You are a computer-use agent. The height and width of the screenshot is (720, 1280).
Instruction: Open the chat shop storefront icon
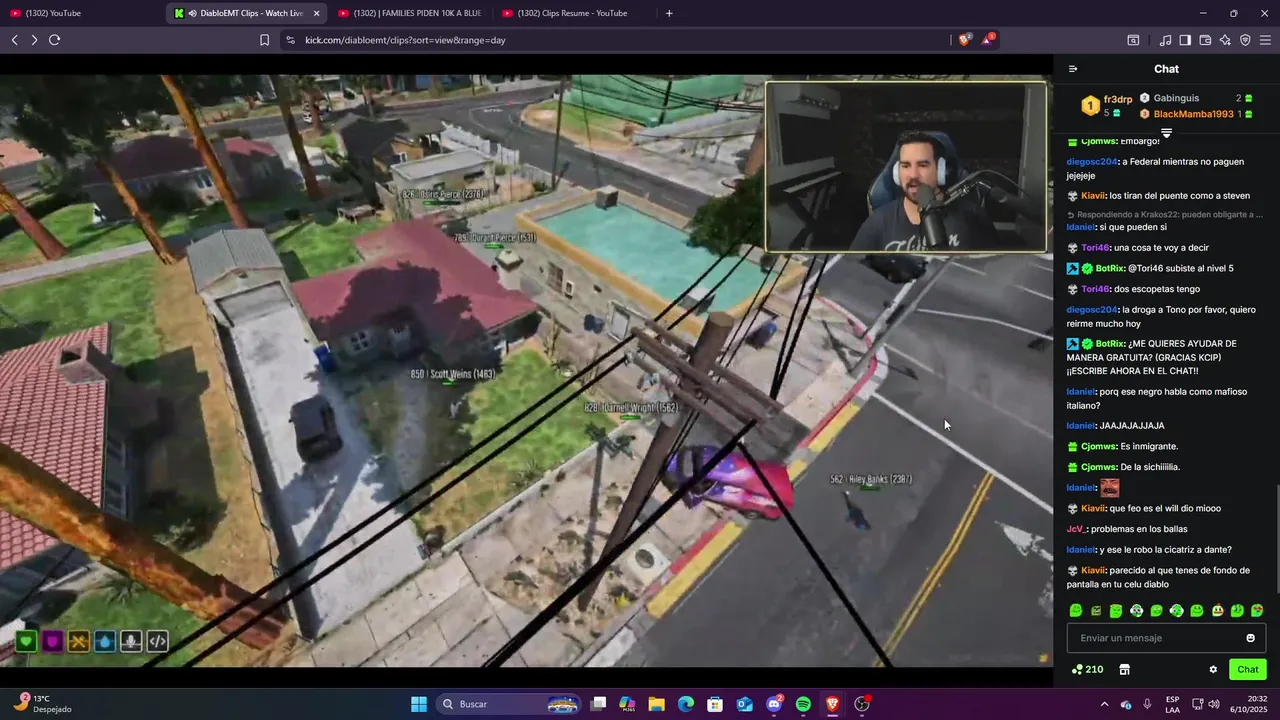(x=1124, y=669)
